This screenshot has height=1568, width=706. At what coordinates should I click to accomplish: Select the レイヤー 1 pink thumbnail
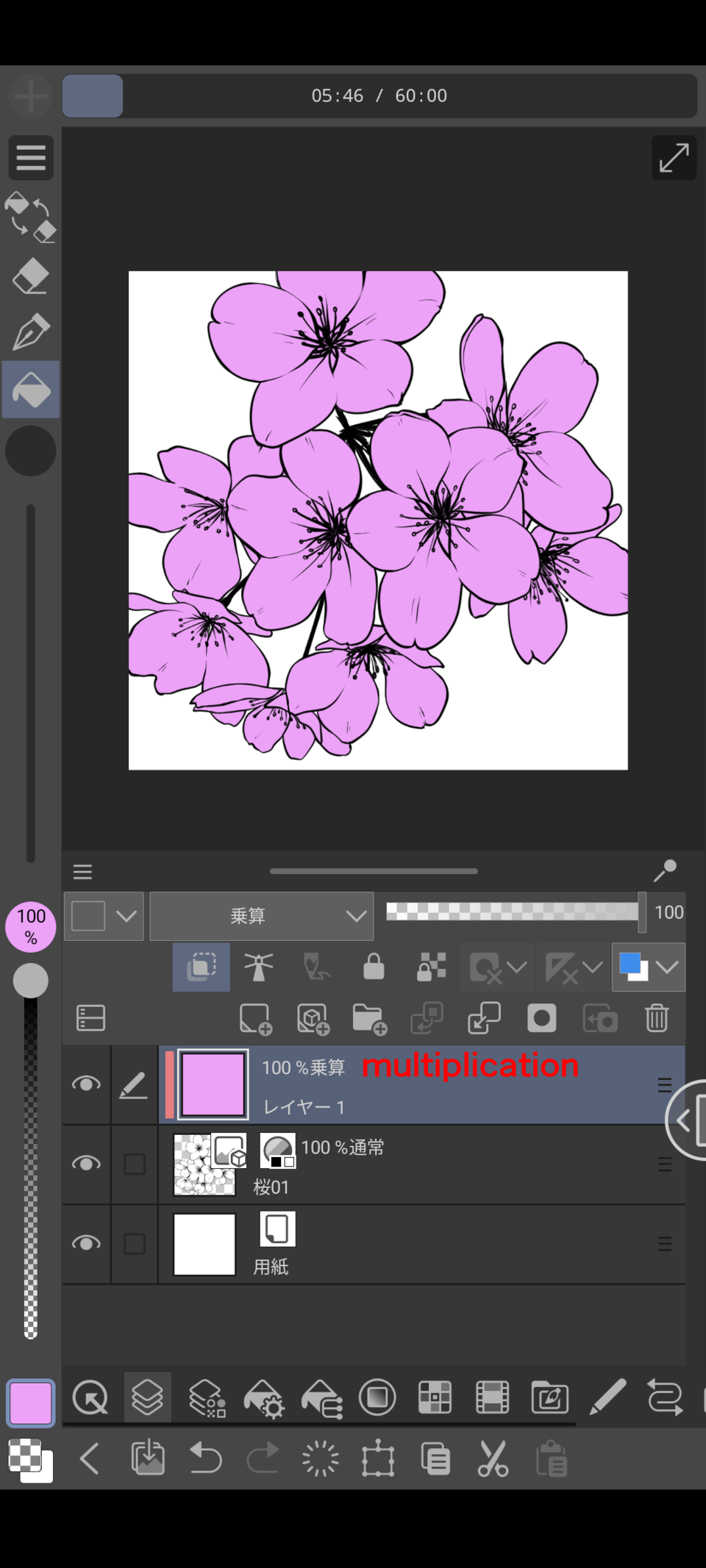(x=213, y=1085)
